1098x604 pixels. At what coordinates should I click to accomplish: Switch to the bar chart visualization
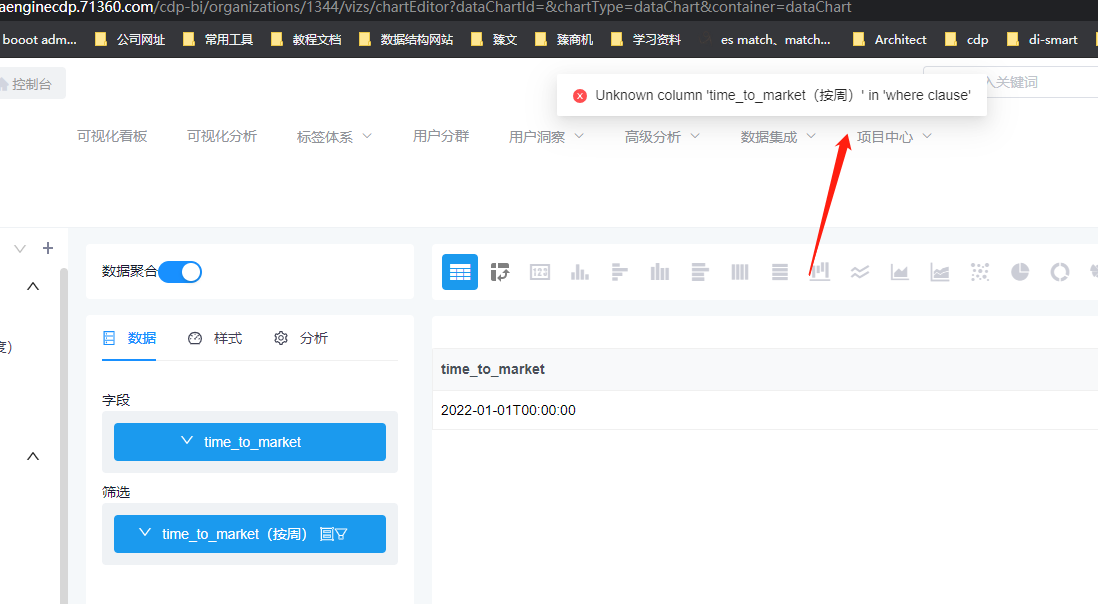[x=580, y=271]
